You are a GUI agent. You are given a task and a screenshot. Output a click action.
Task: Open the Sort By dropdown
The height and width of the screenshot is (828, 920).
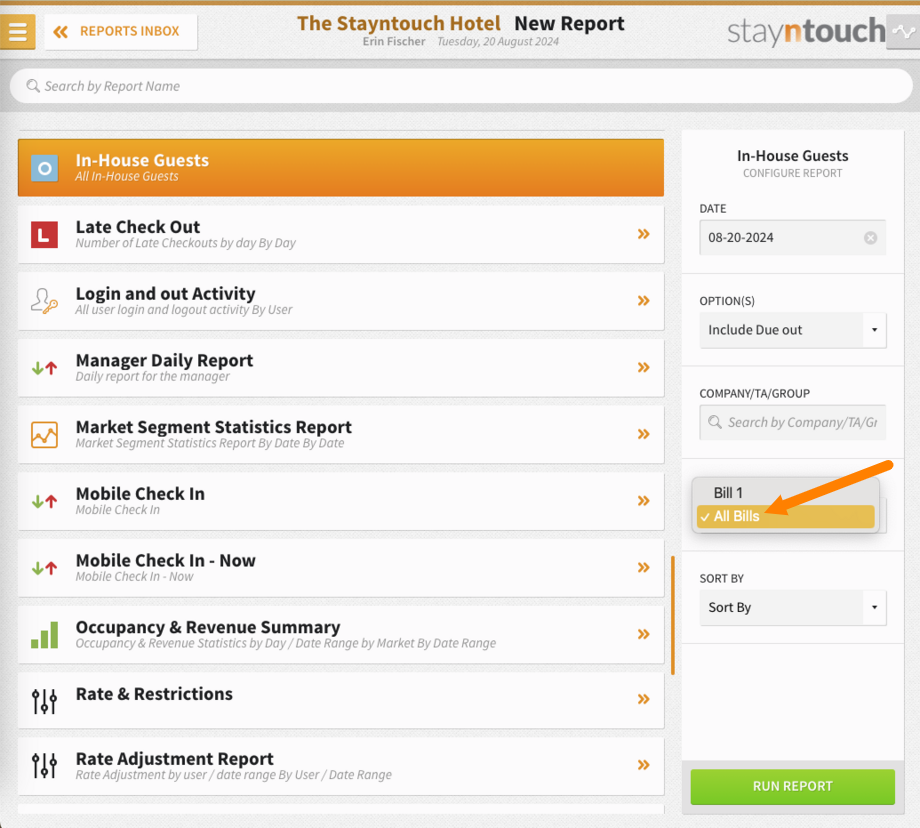(x=792, y=607)
